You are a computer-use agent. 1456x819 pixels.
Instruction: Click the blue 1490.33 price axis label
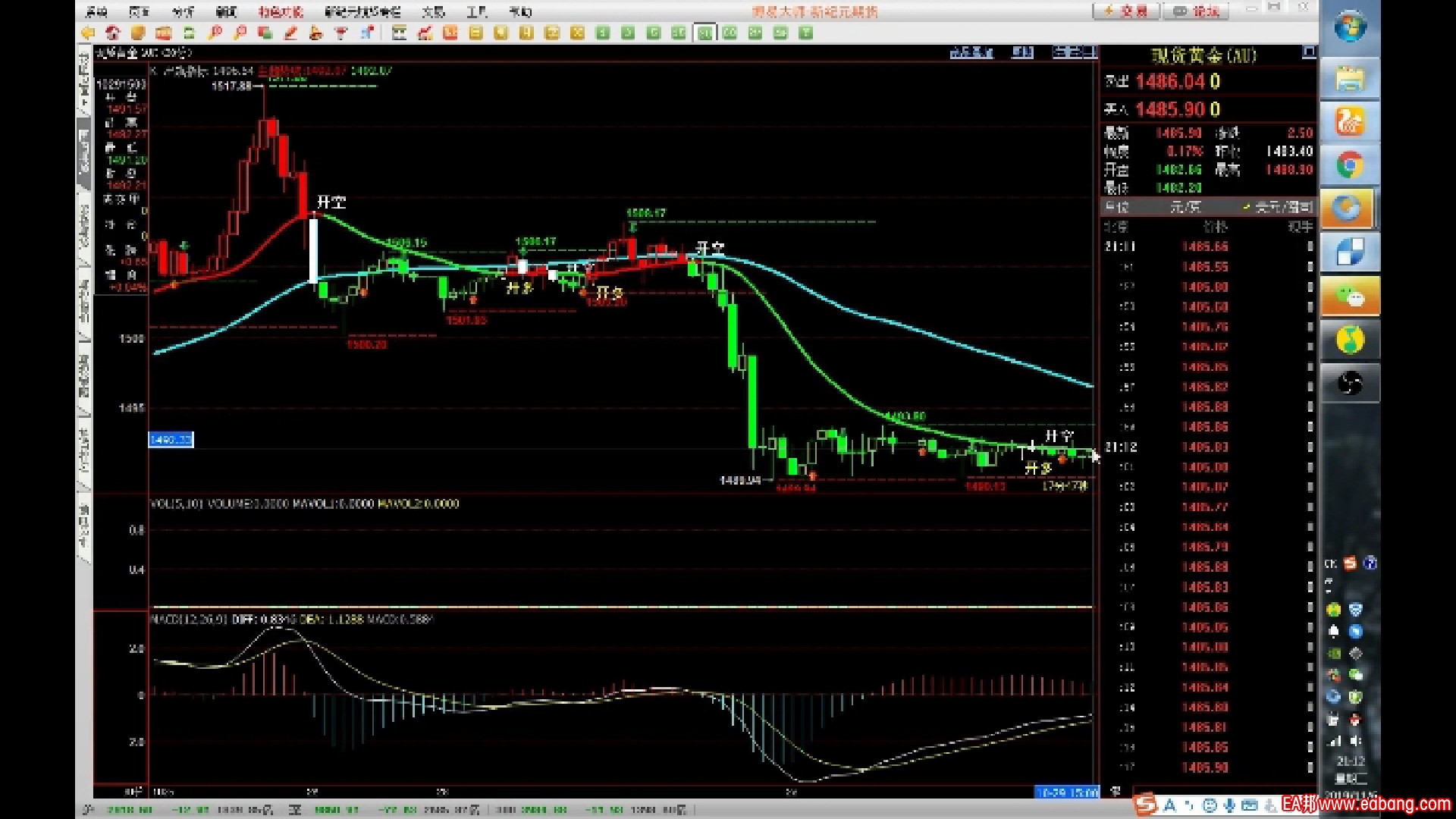pyautogui.click(x=171, y=439)
